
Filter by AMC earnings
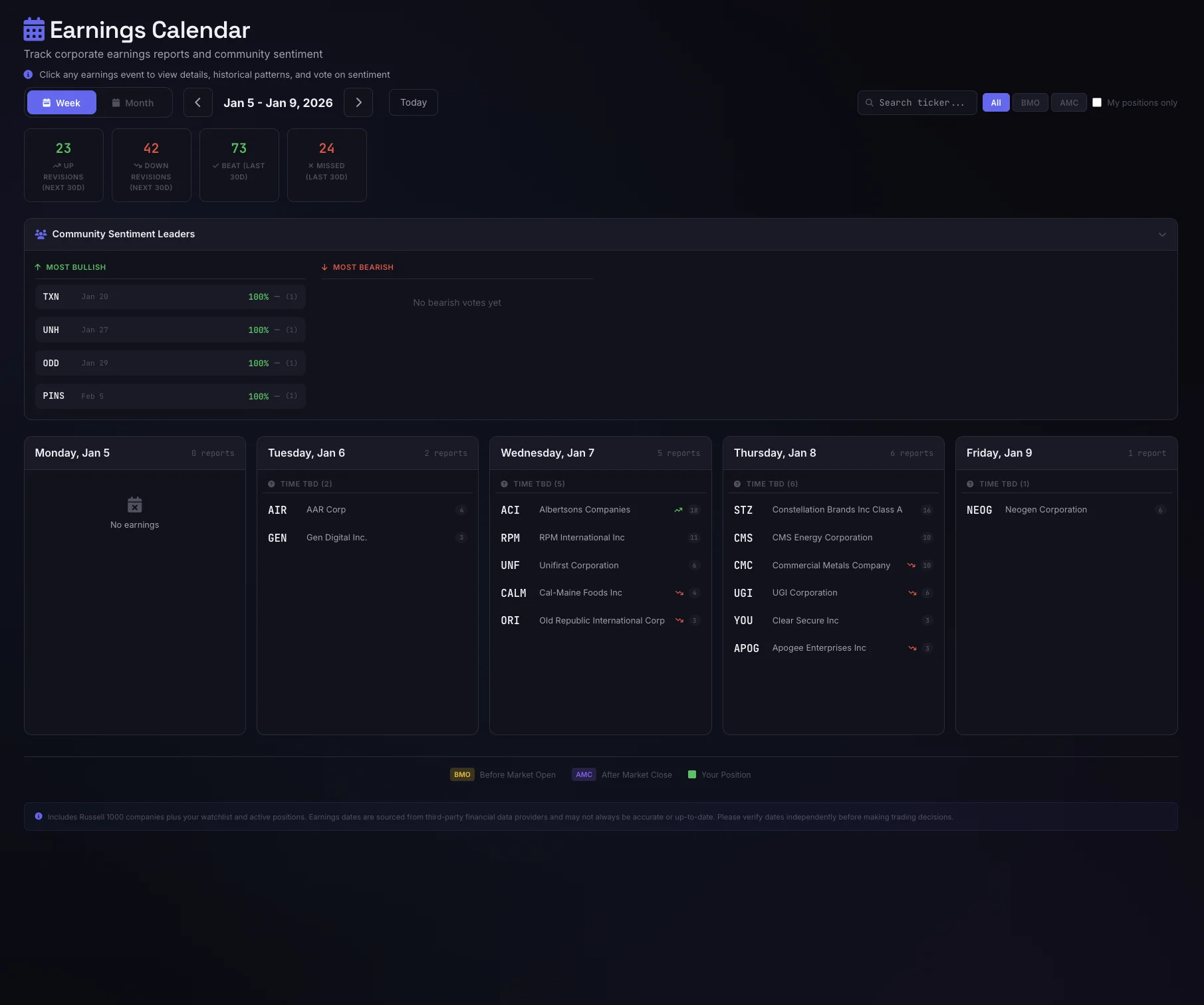[1068, 102]
